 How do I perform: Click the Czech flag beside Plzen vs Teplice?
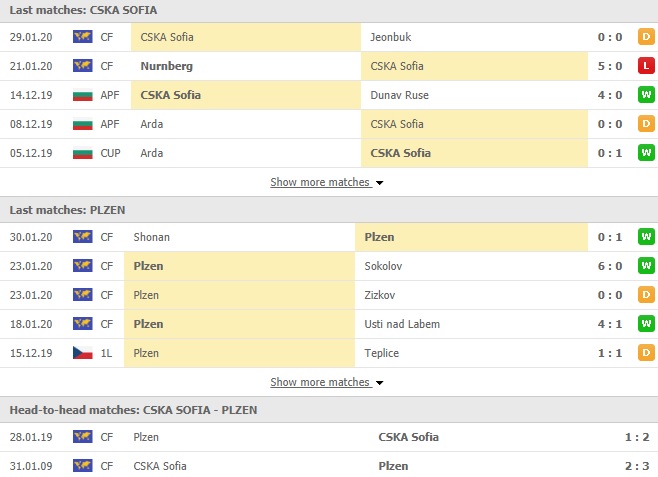pyautogui.click(x=82, y=353)
